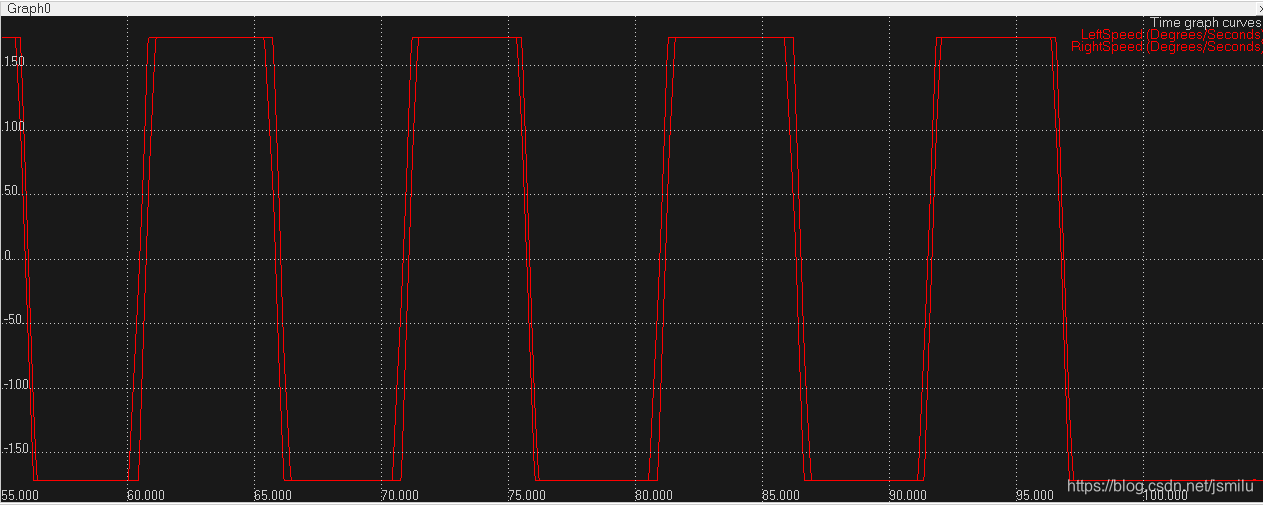The width and height of the screenshot is (1263, 505).
Task: Select the 'Time graph curves' legend heading
Action: (1206, 22)
